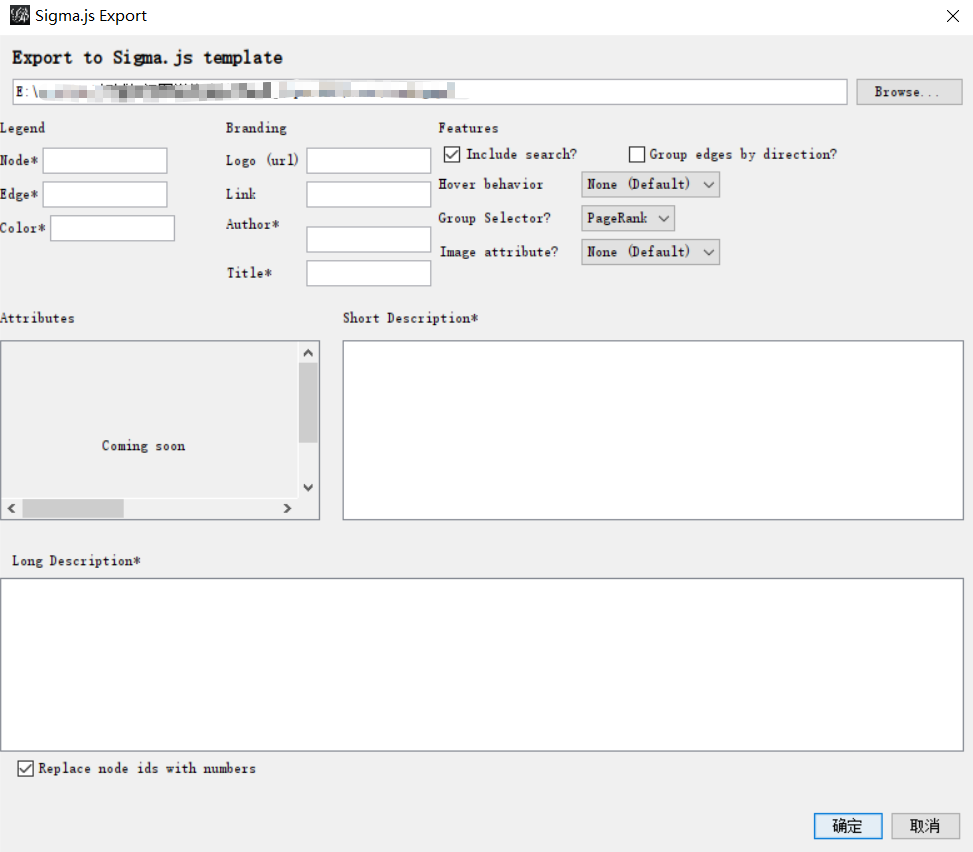The width and height of the screenshot is (973, 852).
Task: Click the 'Legend' section label
Action: tap(22, 128)
